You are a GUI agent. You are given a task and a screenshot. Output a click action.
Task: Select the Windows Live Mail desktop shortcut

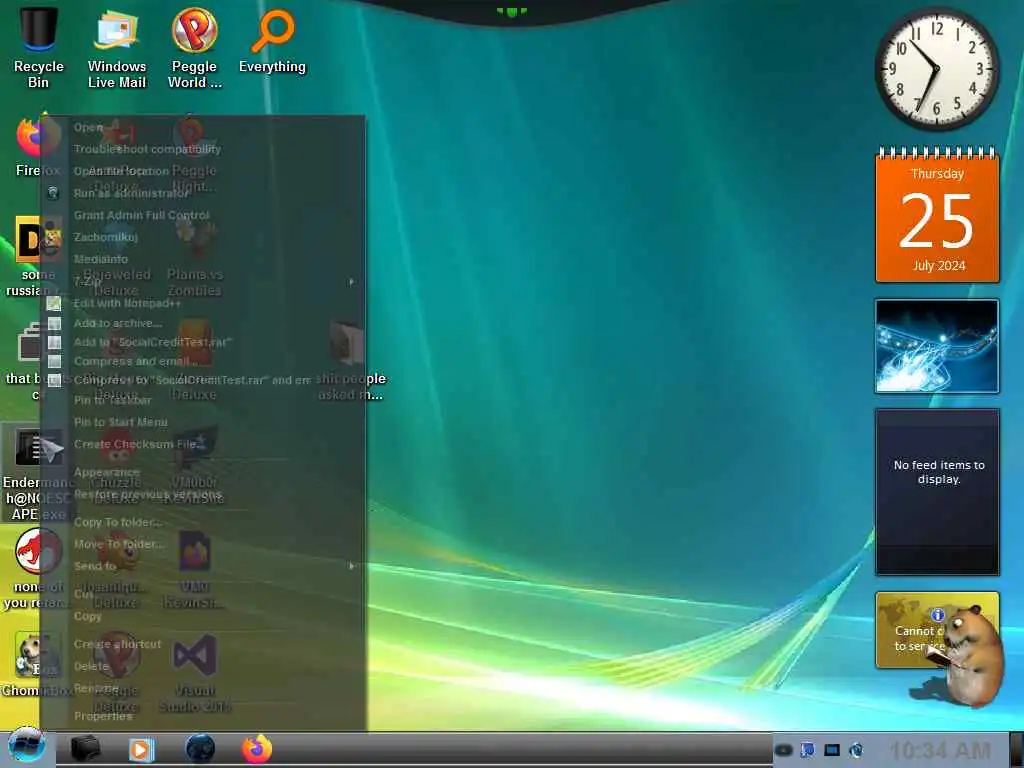coord(117,47)
